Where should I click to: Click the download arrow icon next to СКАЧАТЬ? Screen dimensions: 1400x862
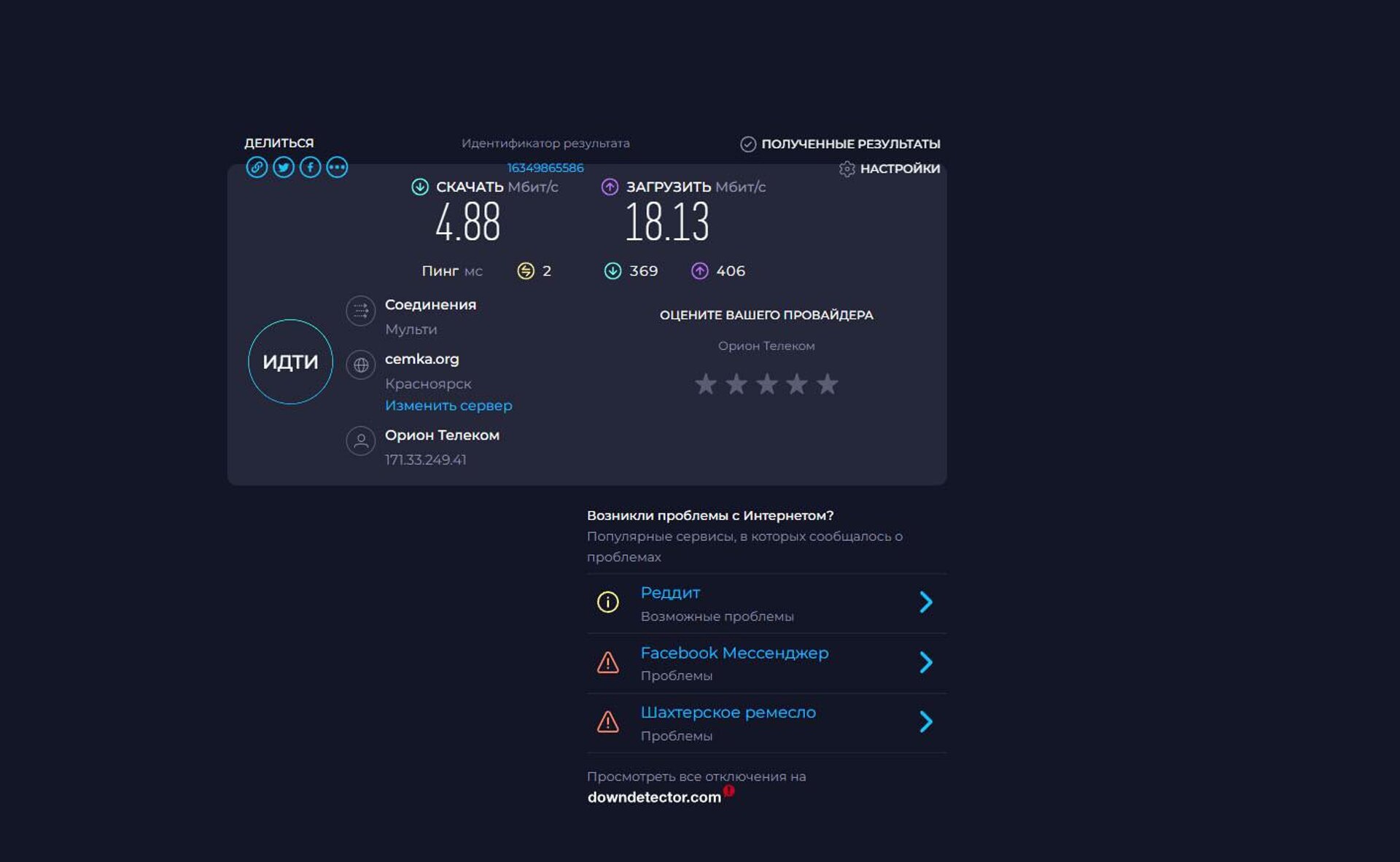coord(420,187)
